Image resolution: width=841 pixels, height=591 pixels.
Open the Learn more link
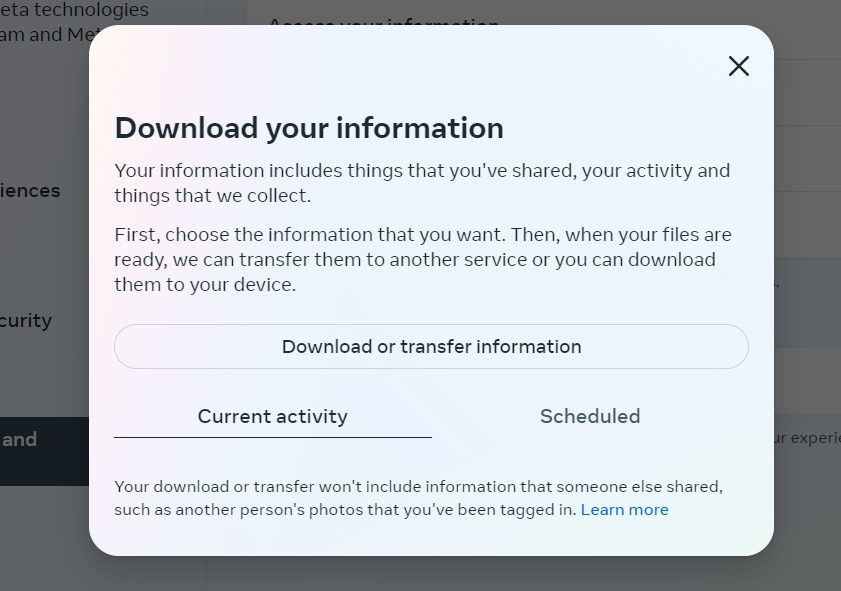click(624, 509)
